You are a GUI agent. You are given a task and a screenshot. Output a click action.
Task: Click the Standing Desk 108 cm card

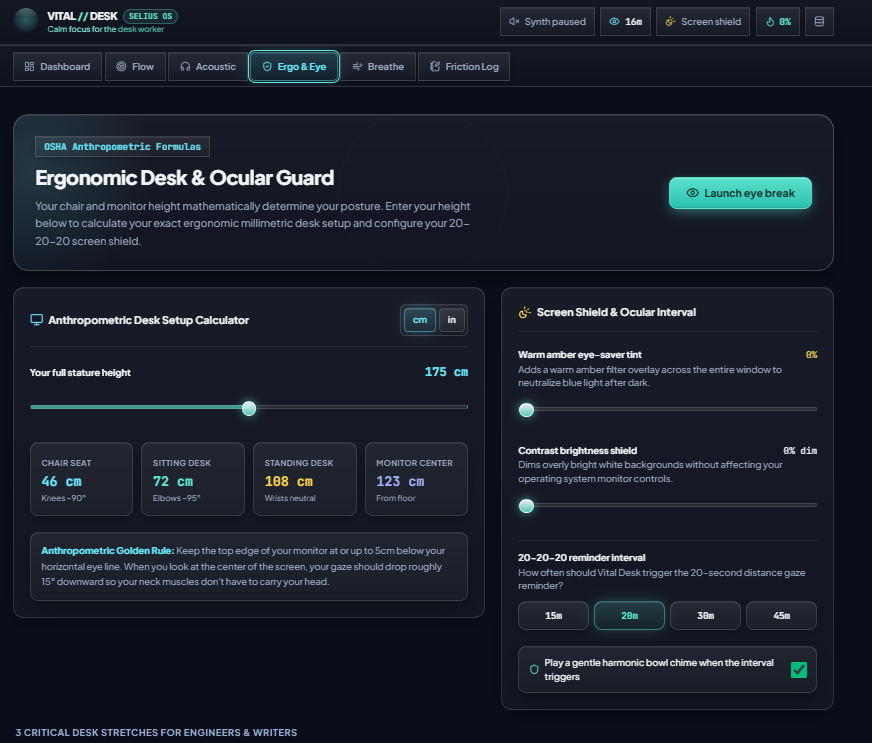(305, 479)
